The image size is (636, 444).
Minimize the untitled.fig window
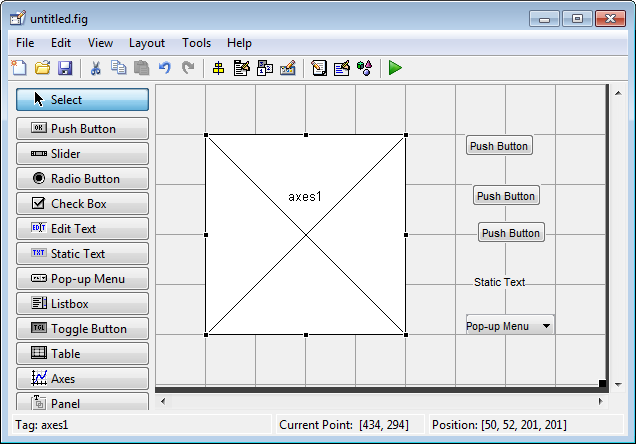(544, 19)
